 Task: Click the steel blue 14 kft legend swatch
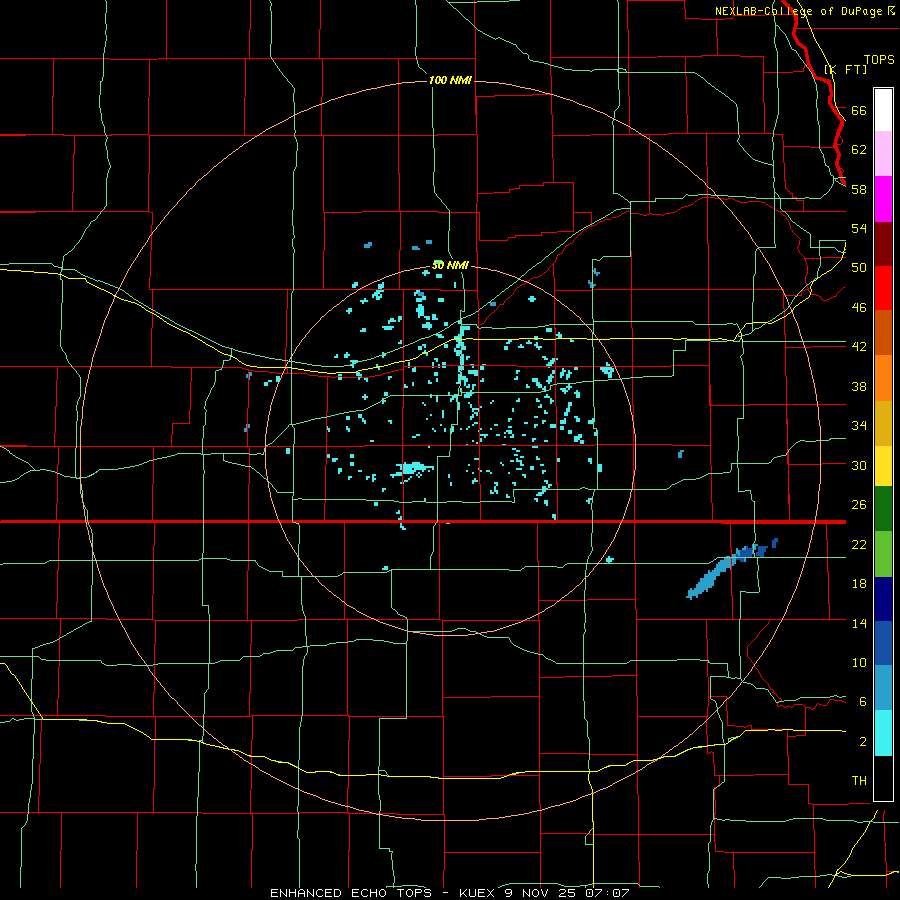pyautogui.click(x=883, y=688)
